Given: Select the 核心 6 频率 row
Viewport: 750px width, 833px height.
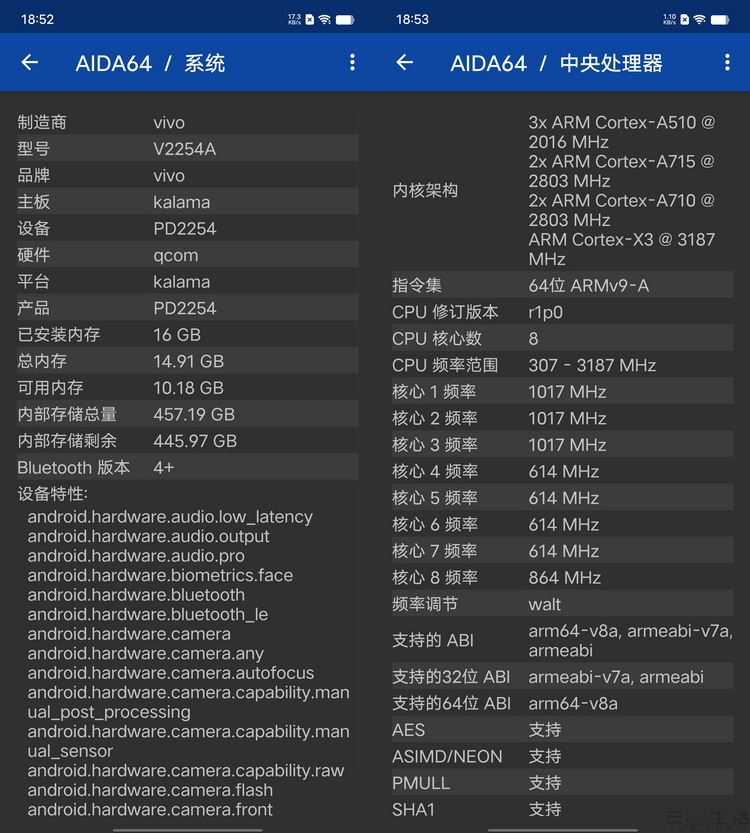Looking at the screenshot, I should [x=562, y=524].
